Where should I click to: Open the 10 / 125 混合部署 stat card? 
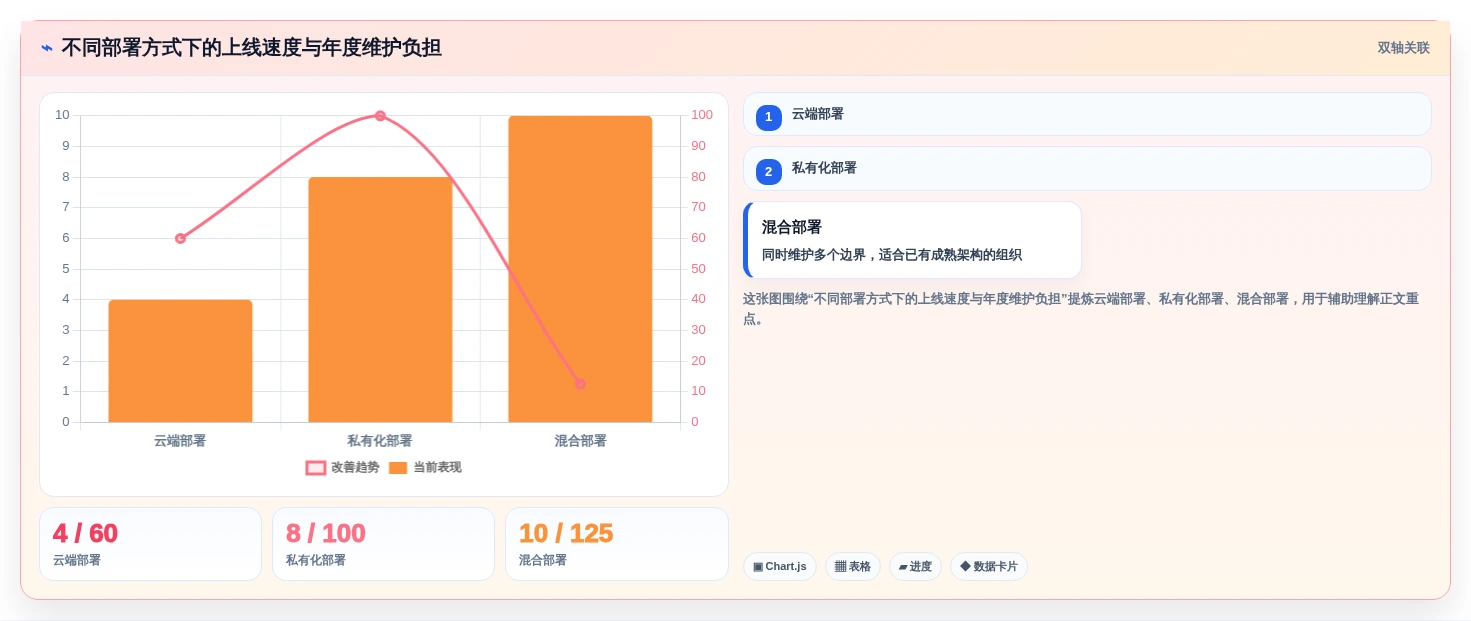click(617, 544)
